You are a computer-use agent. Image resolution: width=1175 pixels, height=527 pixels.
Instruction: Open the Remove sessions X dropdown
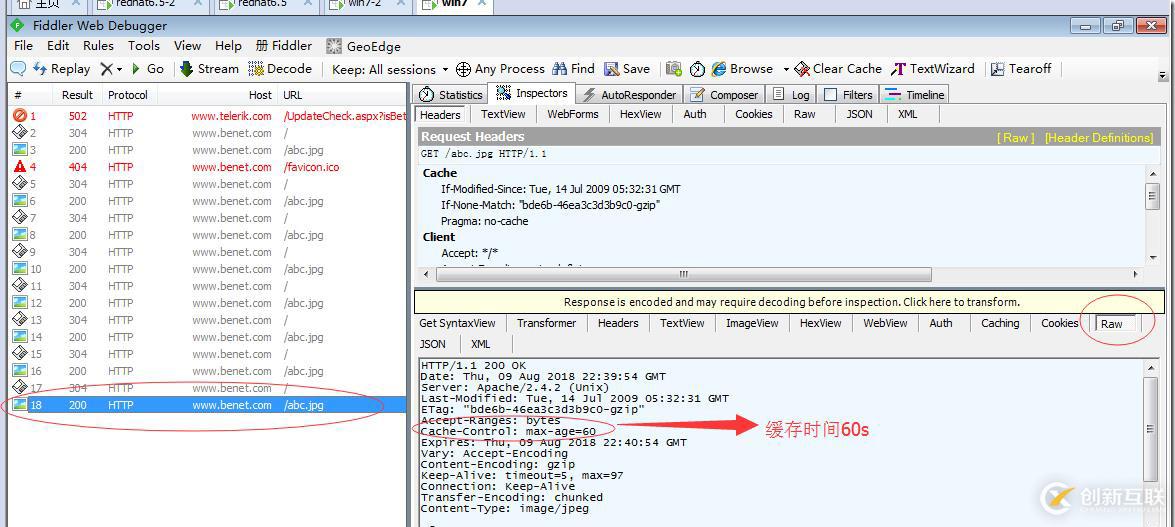click(111, 69)
